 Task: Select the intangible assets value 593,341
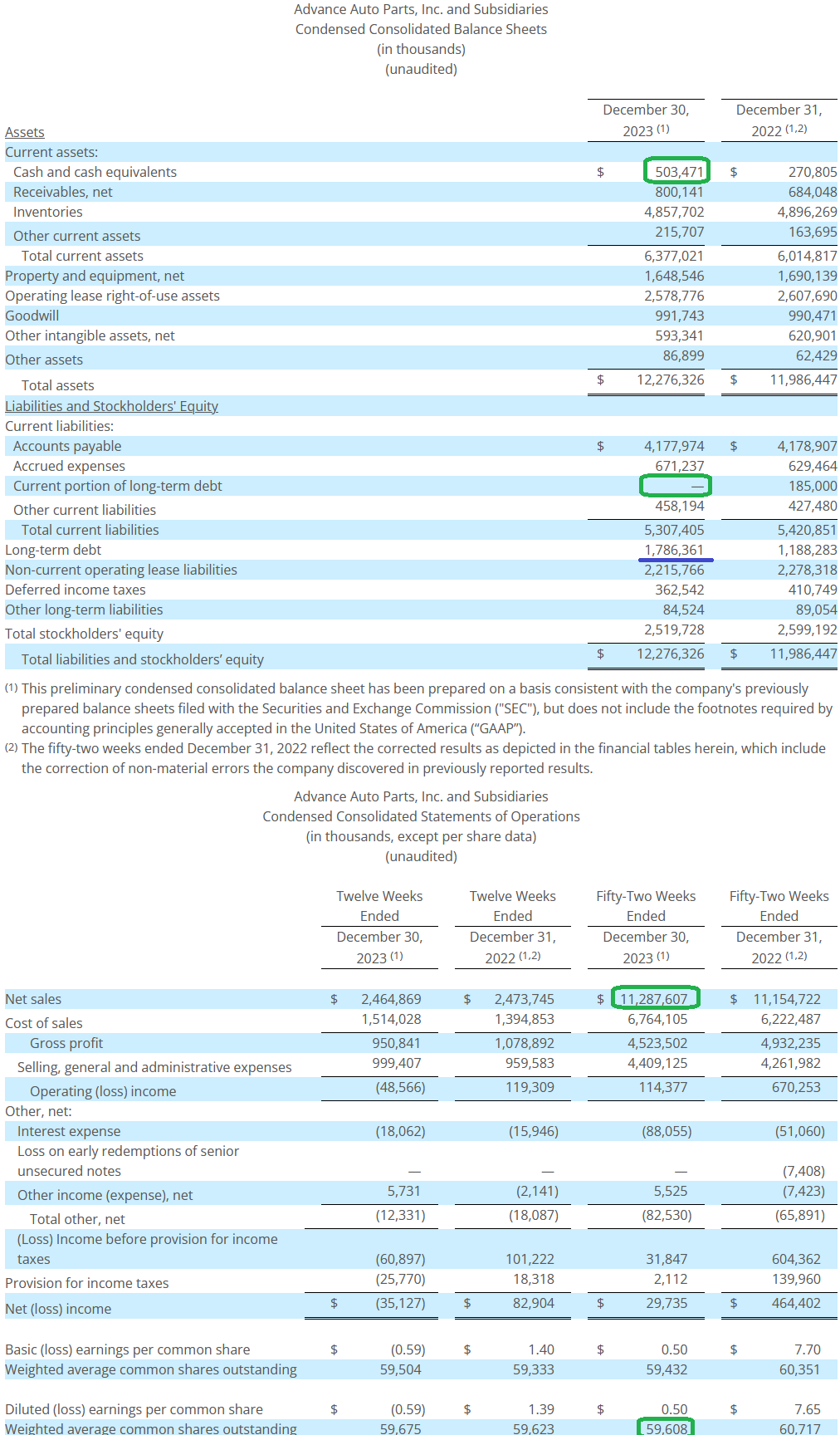point(679,335)
